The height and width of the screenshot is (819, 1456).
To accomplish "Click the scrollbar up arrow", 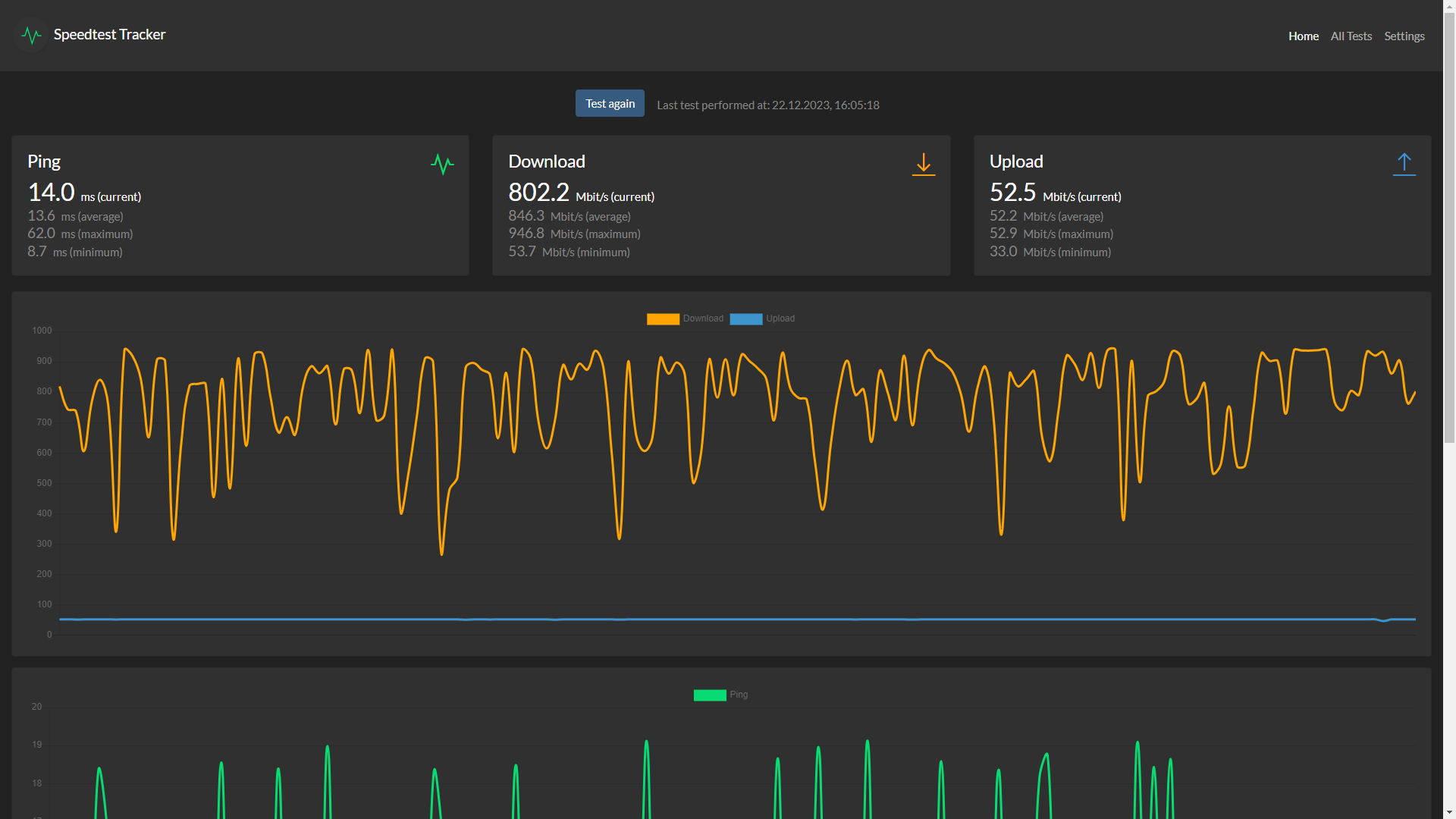I will click(1449, 5).
